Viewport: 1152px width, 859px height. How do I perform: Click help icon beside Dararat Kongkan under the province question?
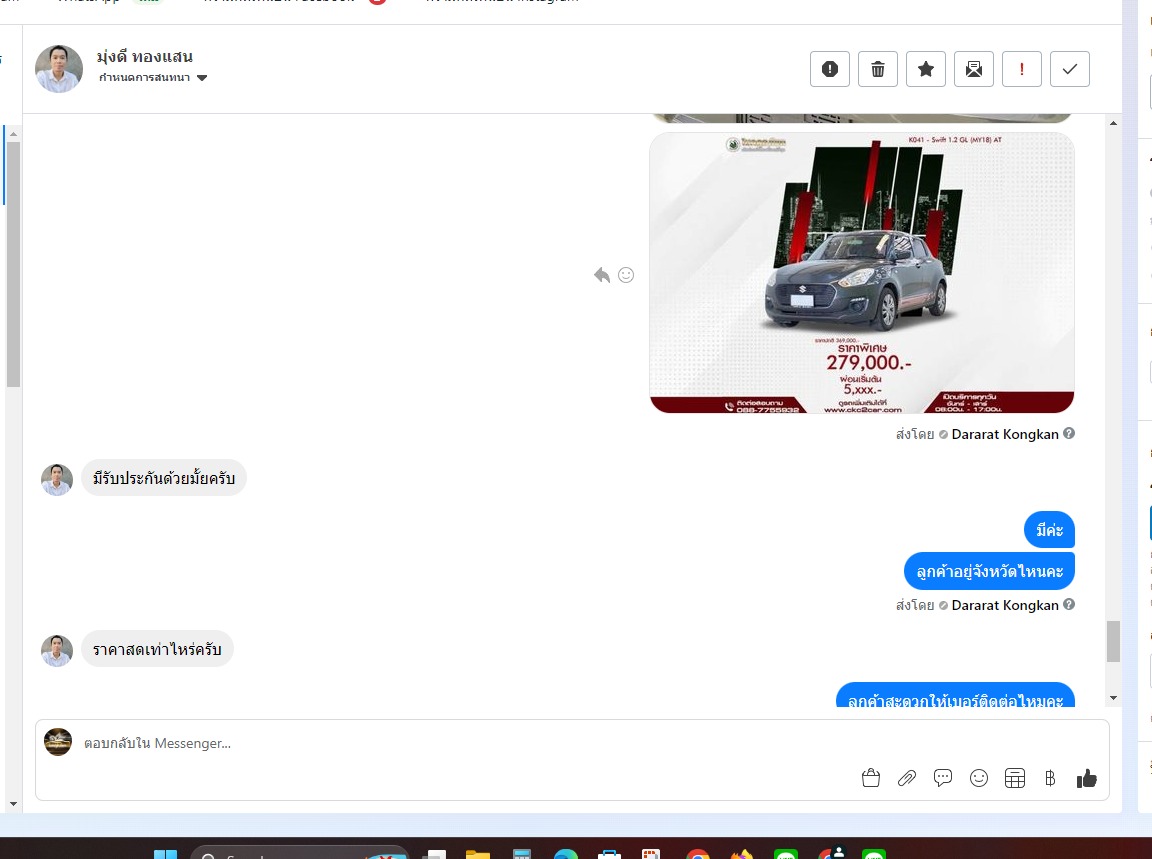1069,604
